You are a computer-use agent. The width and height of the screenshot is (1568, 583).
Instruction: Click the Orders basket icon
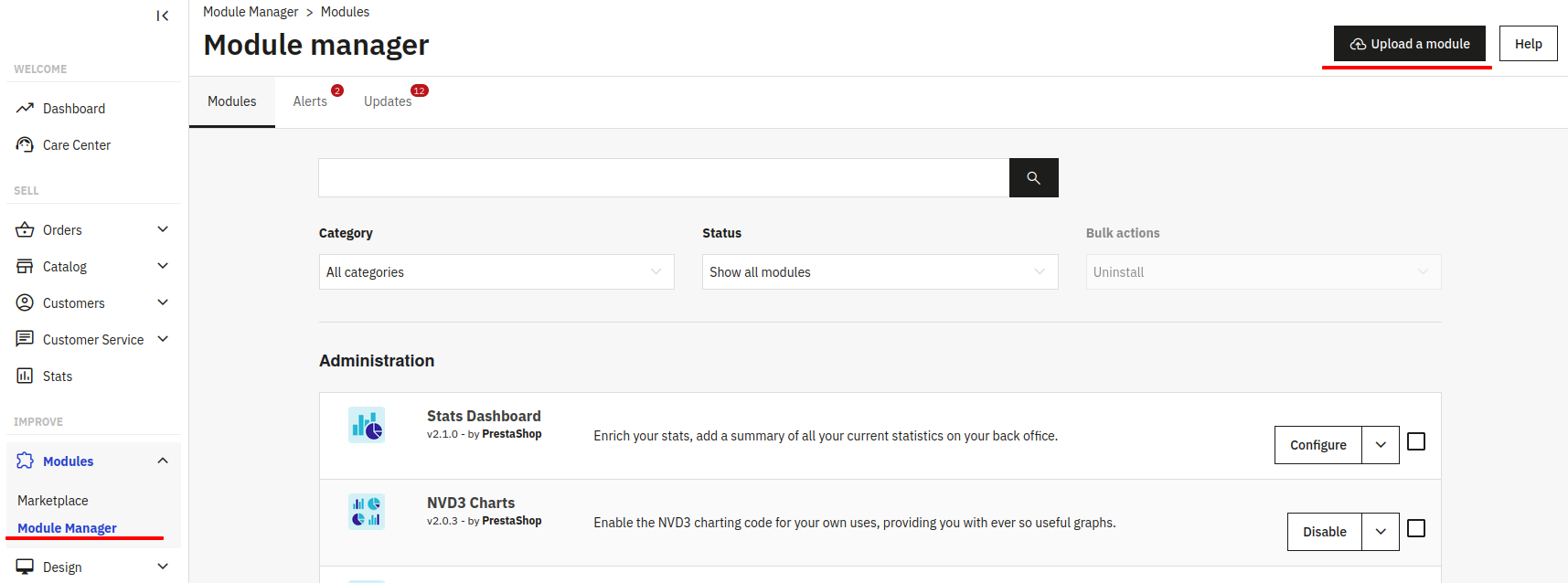tap(25, 230)
